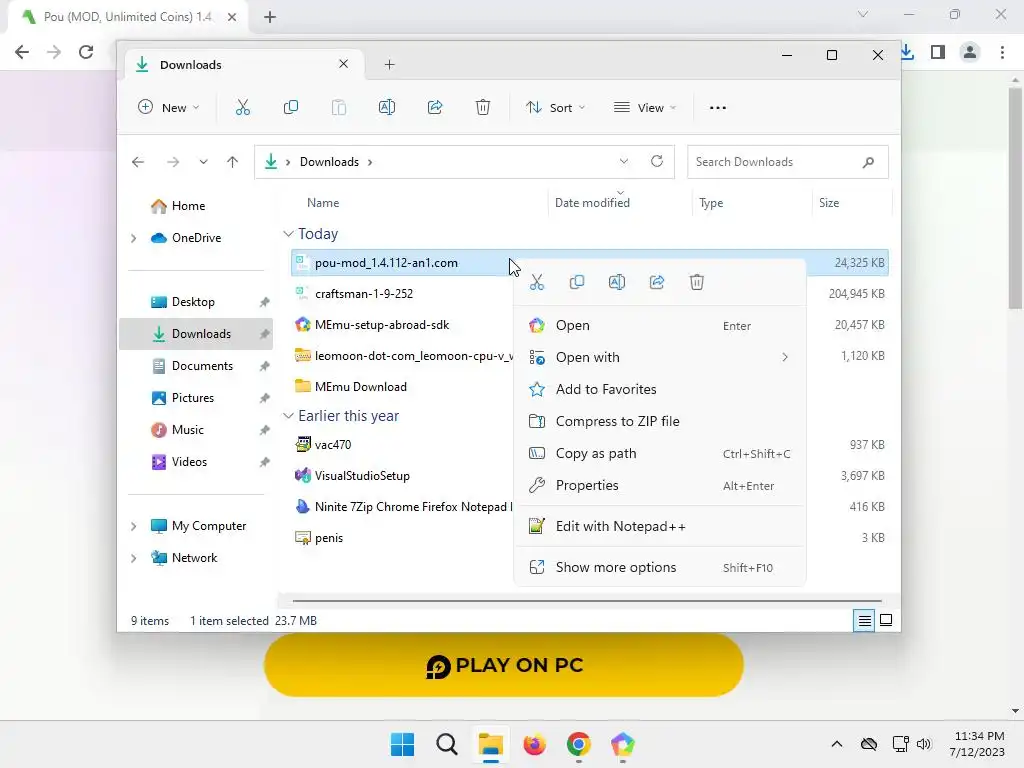Open Windows Start button on taskbar
This screenshot has height=768, width=1024.
pos(402,744)
